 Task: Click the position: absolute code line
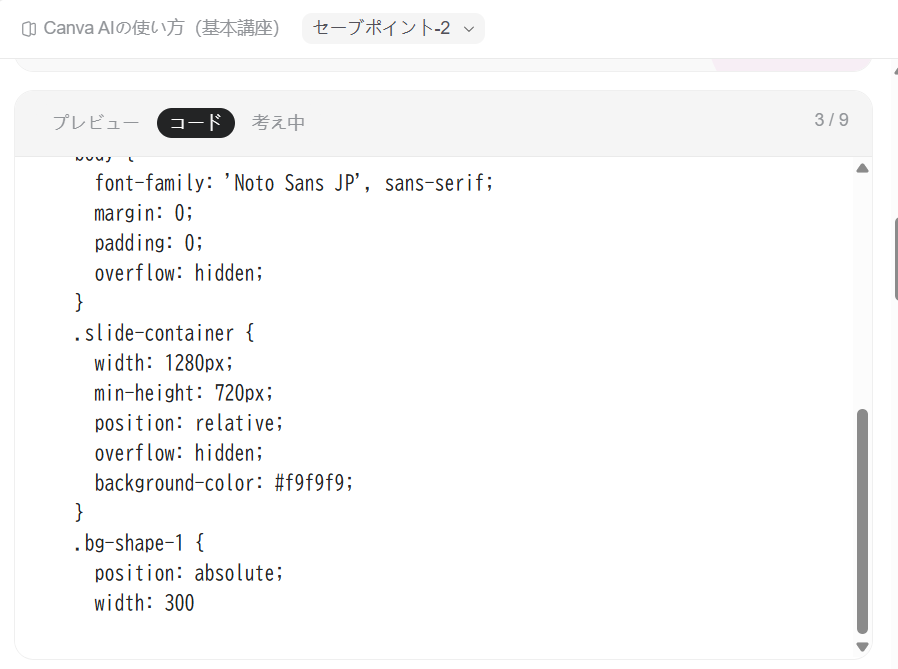point(189,573)
